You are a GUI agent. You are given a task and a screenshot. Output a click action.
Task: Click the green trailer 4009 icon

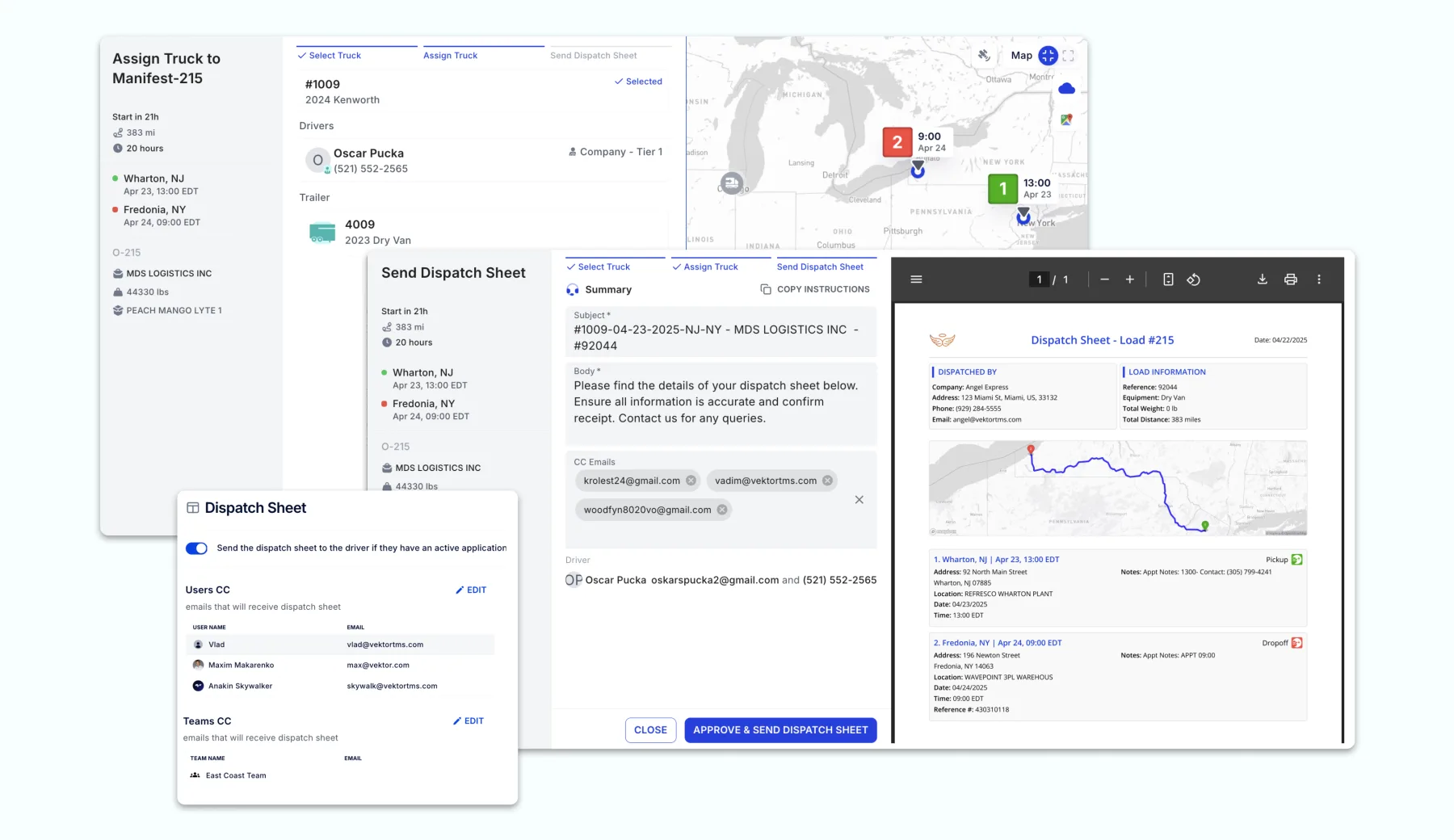pos(322,233)
